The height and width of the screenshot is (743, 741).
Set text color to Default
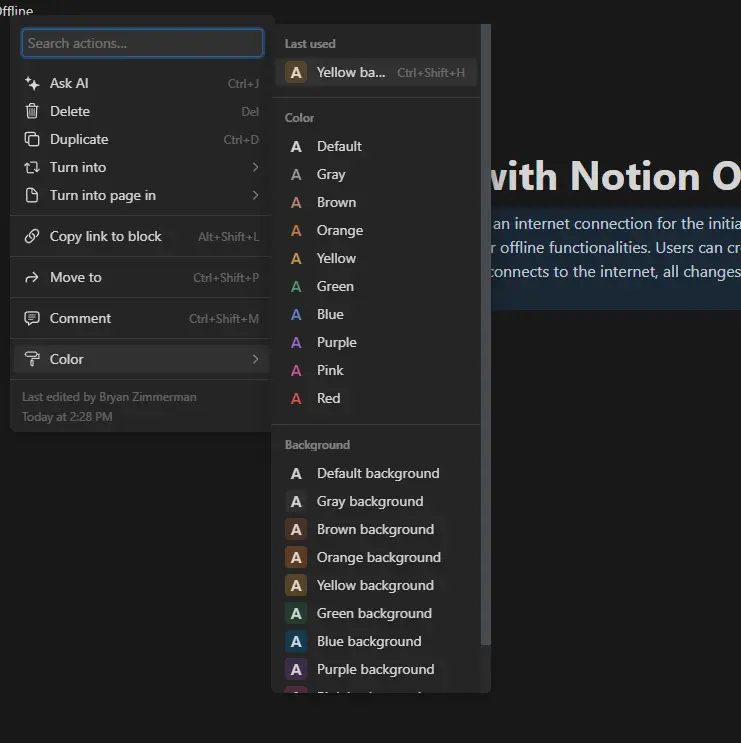coord(376,146)
